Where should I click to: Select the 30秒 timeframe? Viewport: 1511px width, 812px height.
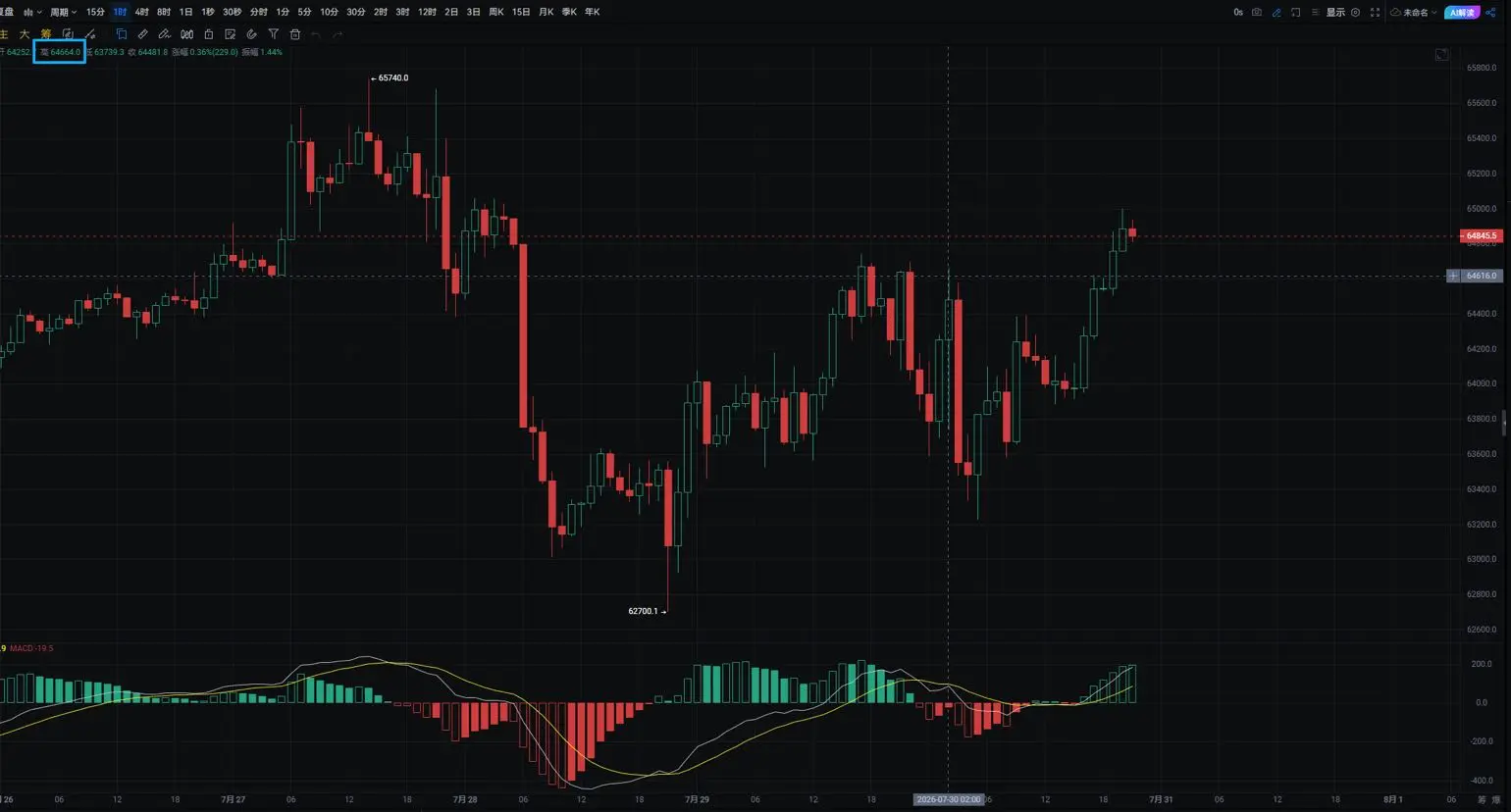coord(232,12)
